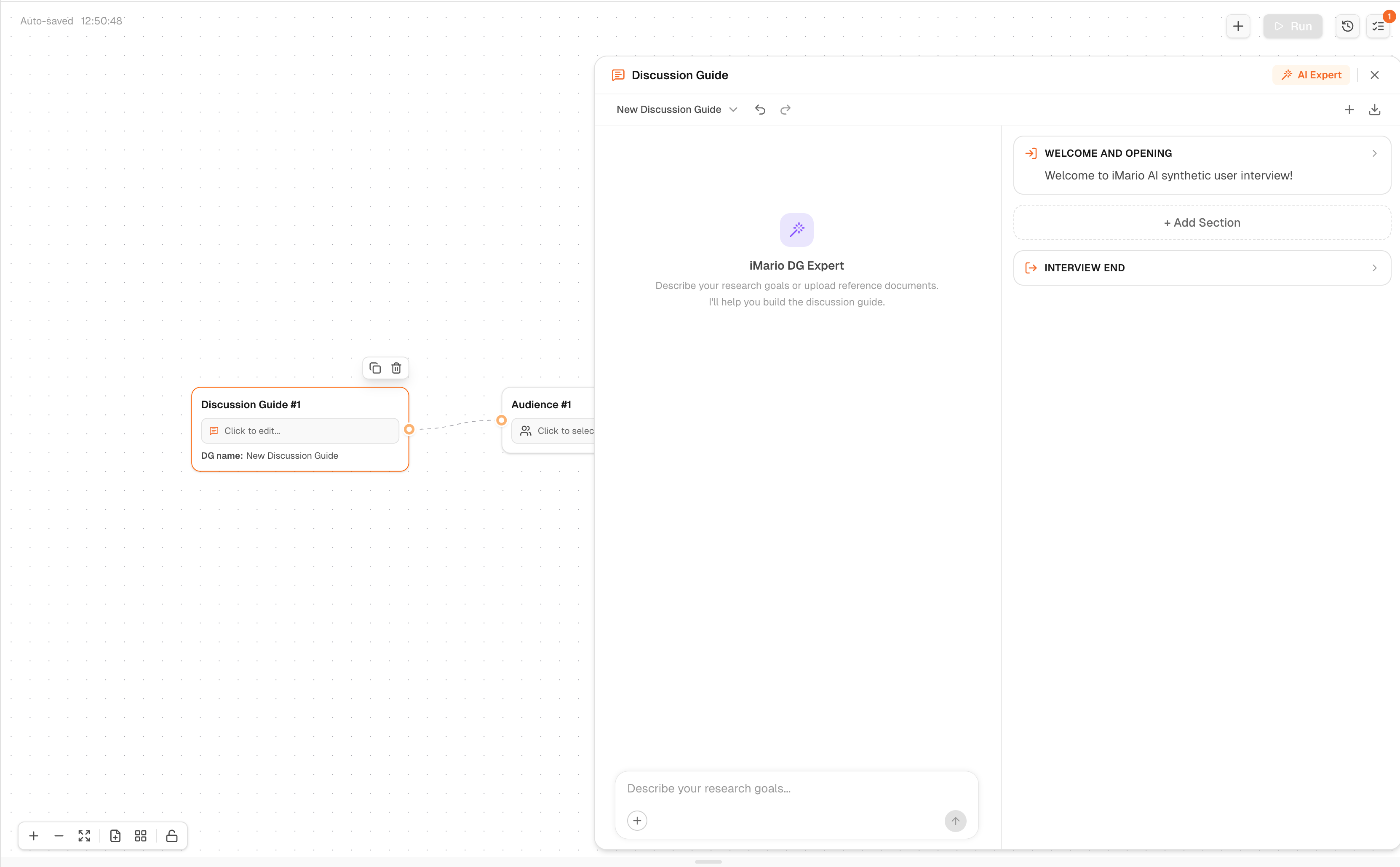Viewport: 1400px width, 867px height.
Task: Click the WELCOME AND OPENING heading
Action: [1108, 153]
